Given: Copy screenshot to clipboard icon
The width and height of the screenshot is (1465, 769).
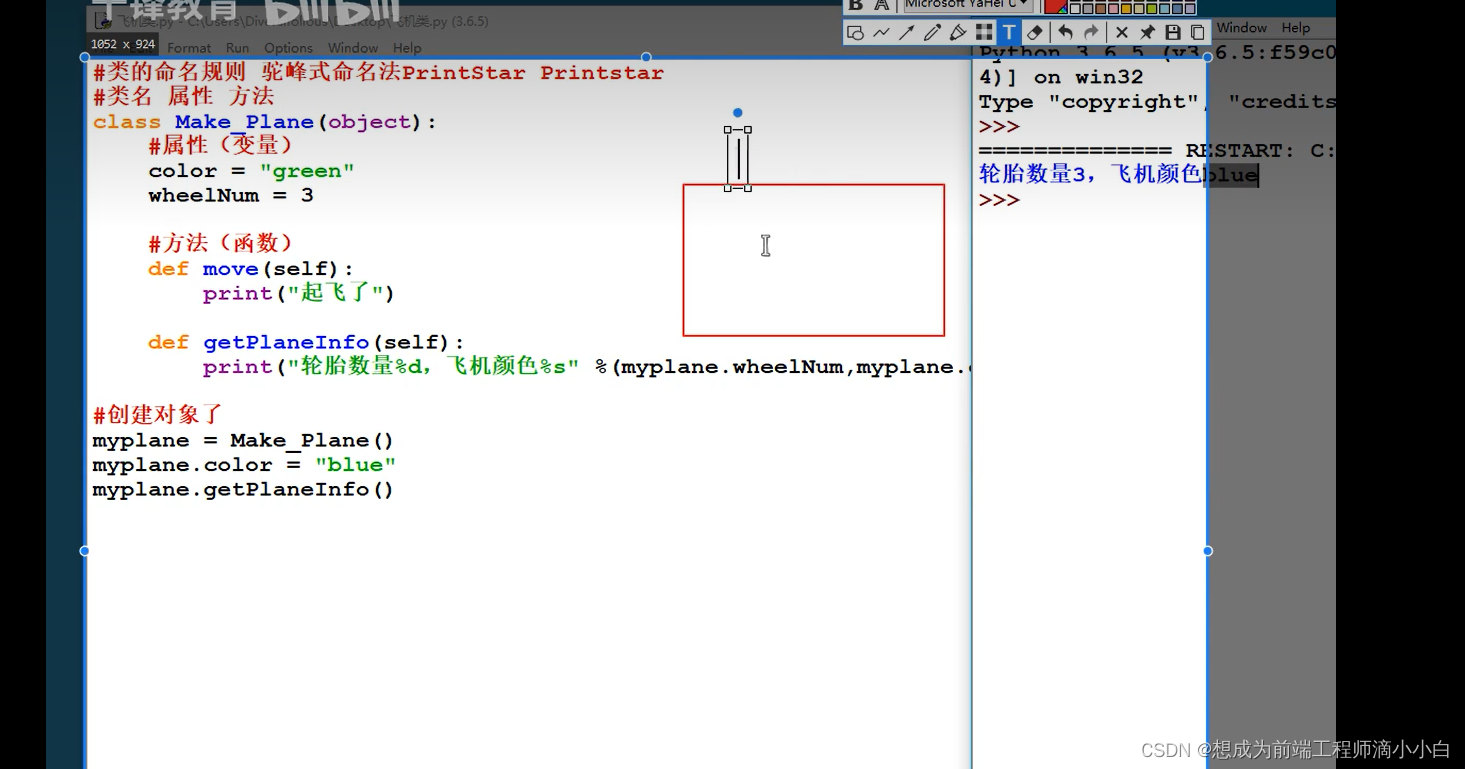Looking at the screenshot, I should point(1197,33).
